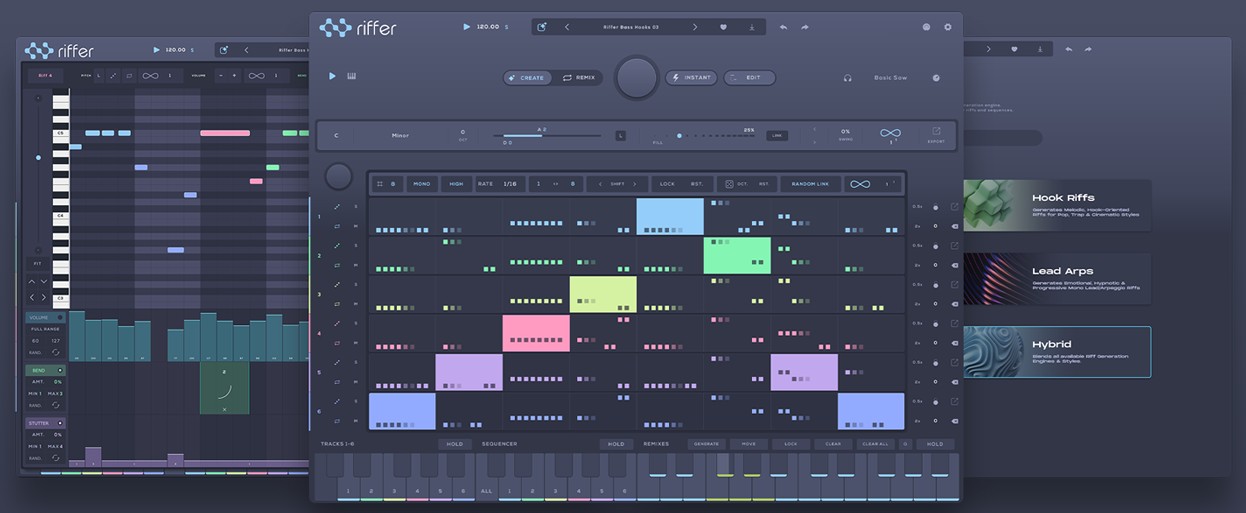Viewport: 1246px width, 513px height.
Task: Click the track 1 delete backspace icon
Action: 954,226
